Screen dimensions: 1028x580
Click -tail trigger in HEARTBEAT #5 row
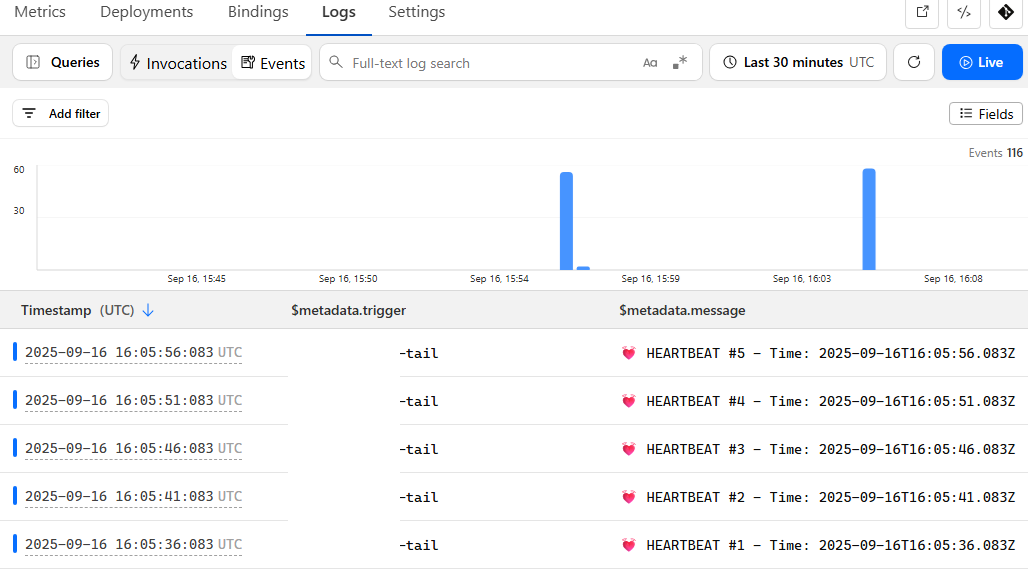[x=418, y=353]
